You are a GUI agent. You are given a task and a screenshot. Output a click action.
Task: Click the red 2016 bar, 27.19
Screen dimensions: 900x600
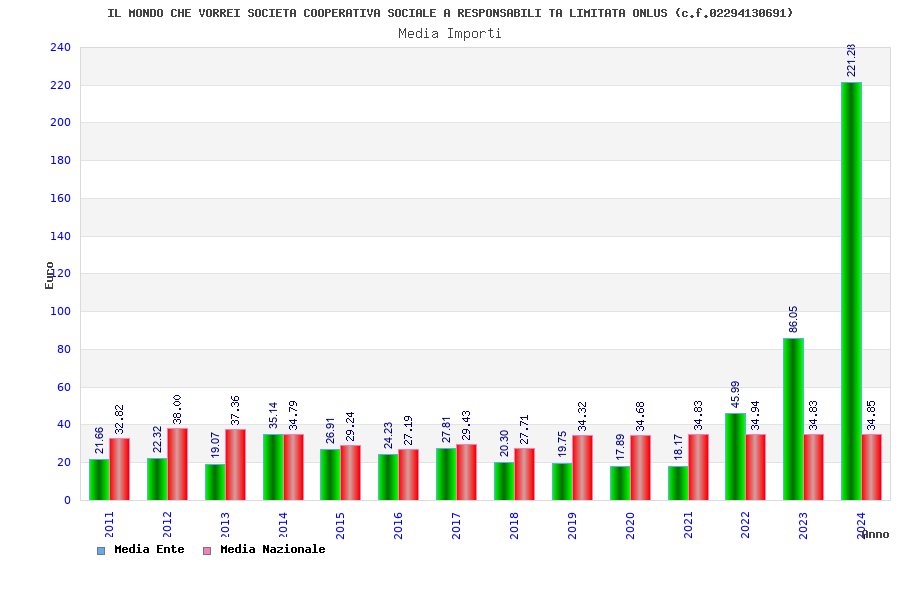tap(409, 474)
